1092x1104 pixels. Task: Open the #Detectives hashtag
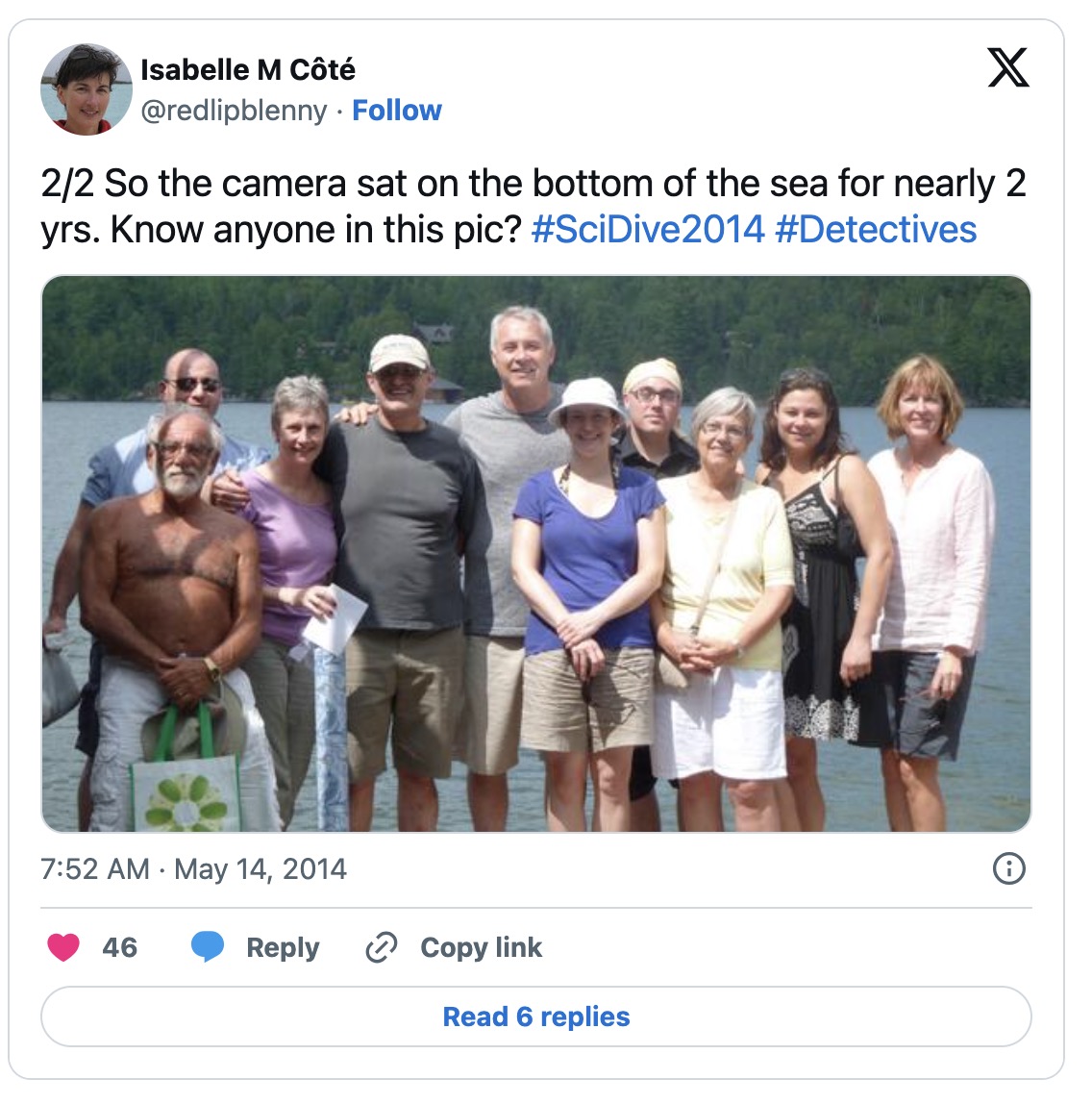click(x=875, y=230)
